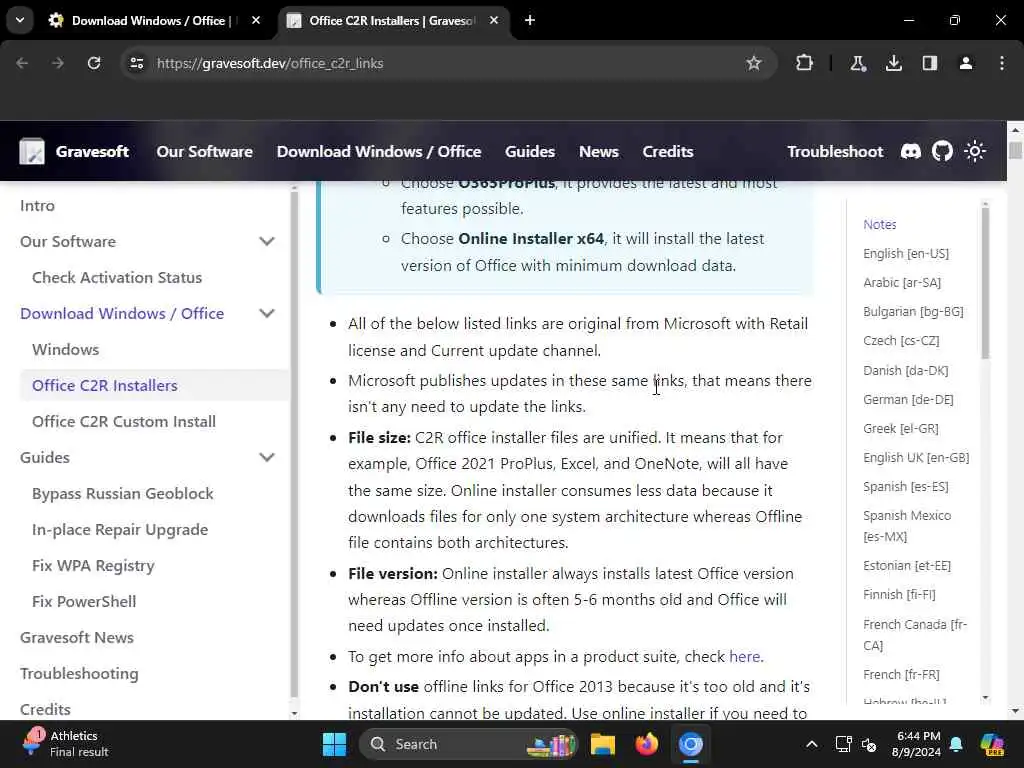Open the GitHub icon link
Viewport: 1024px width, 768px height.
pos(942,152)
